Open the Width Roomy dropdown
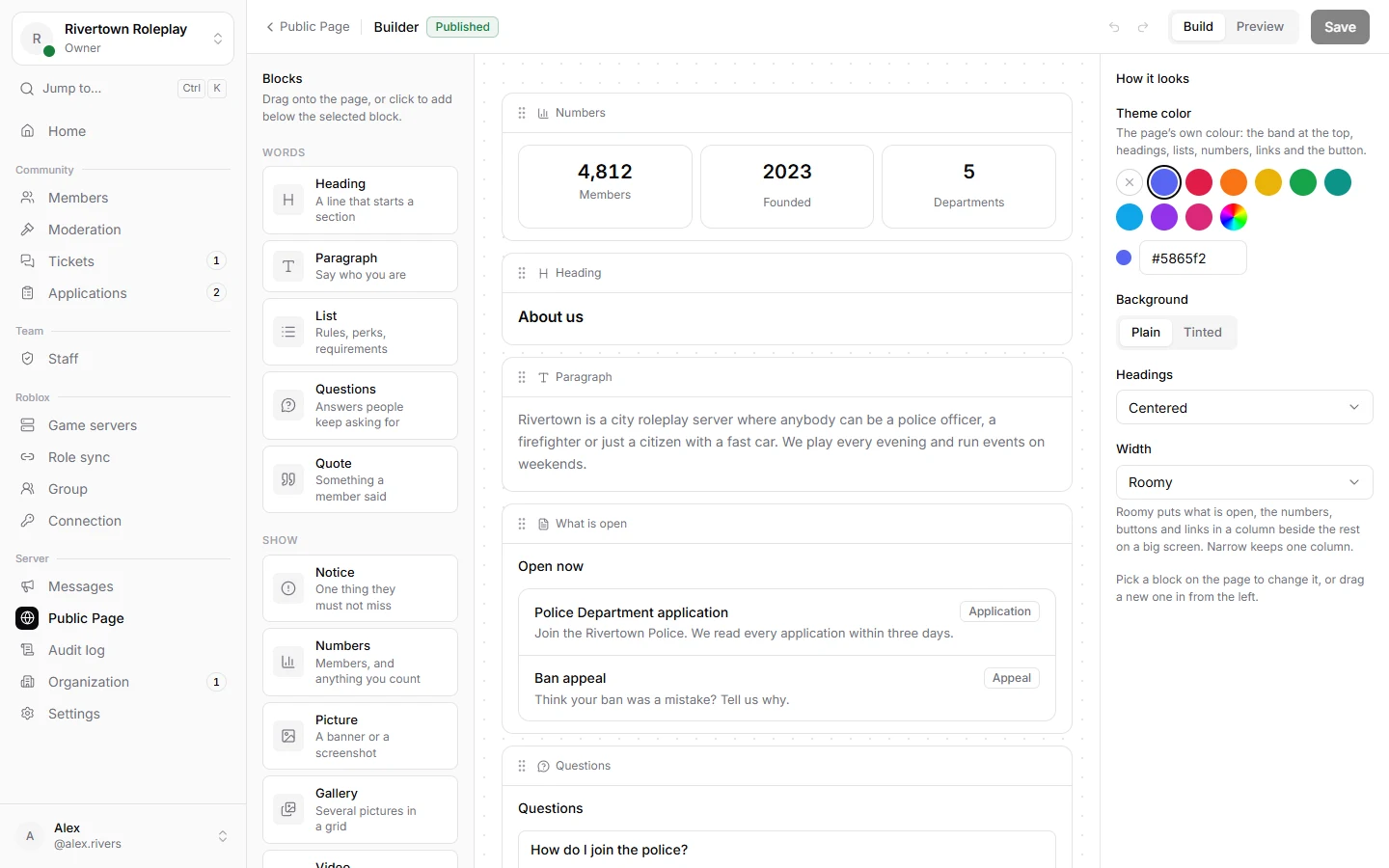 coord(1244,482)
